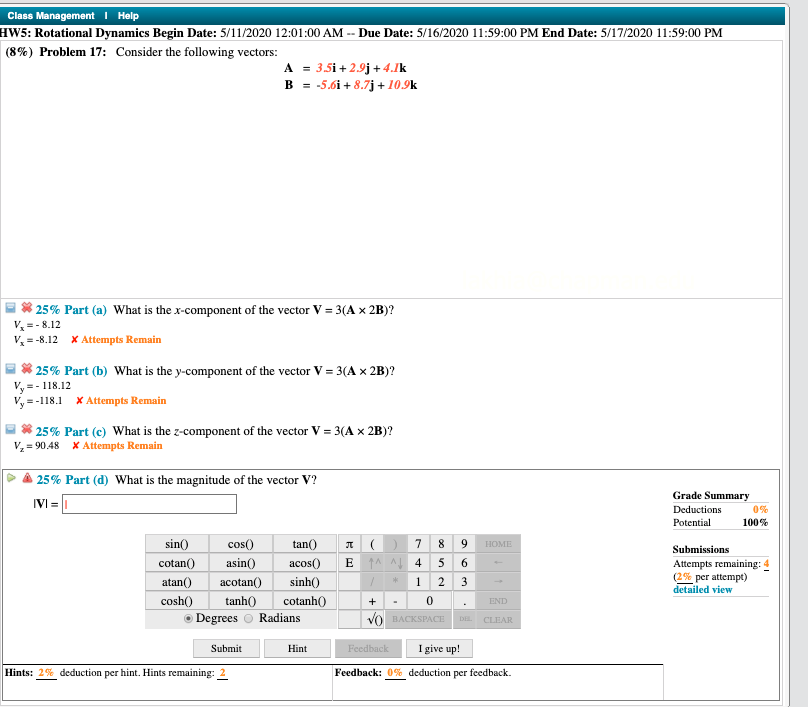
Task: Open the detailed view link
Action: pos(702,588)
